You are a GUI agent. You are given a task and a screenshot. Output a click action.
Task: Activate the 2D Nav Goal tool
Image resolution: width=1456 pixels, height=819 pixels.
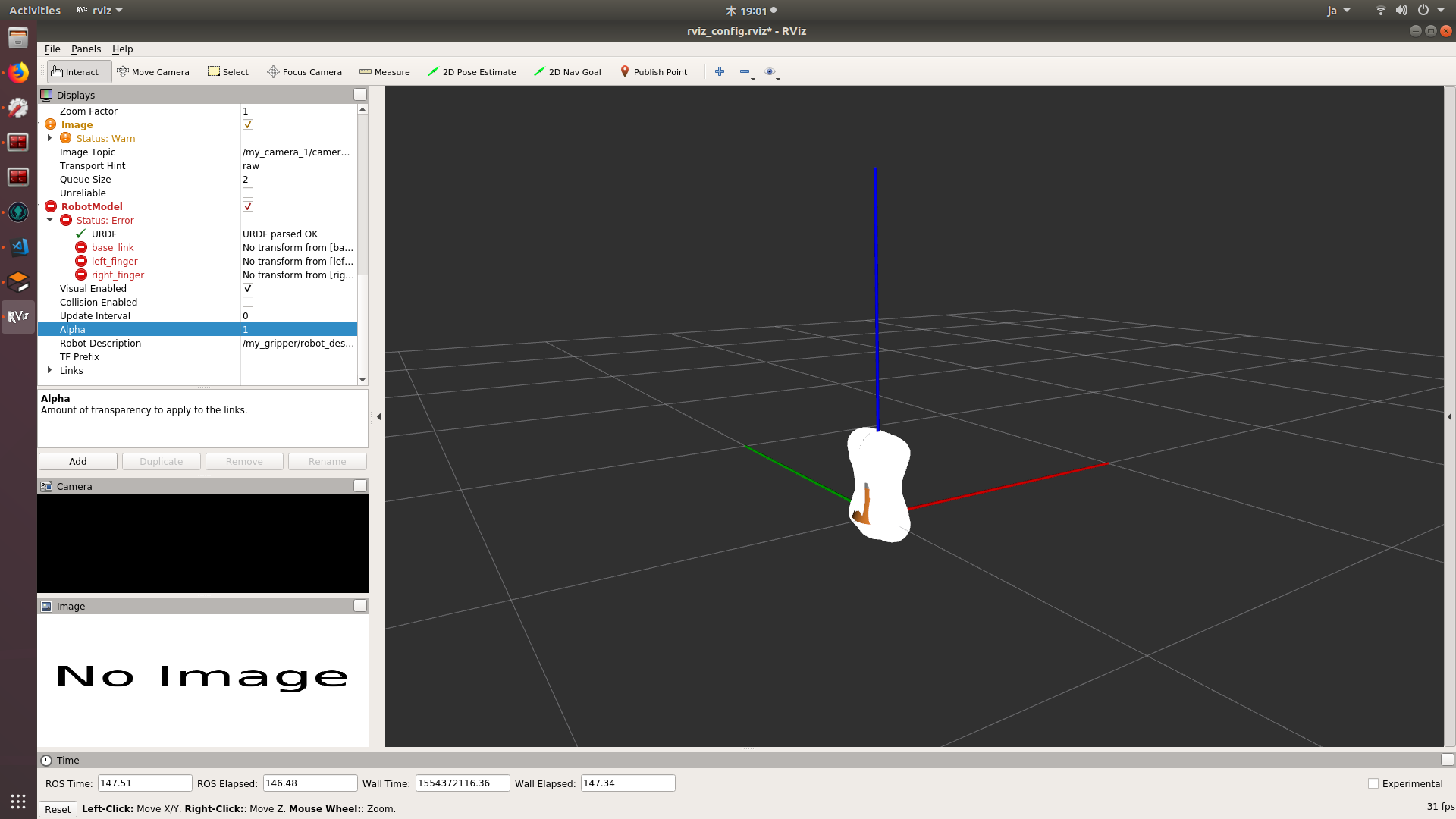click(567, 72)
